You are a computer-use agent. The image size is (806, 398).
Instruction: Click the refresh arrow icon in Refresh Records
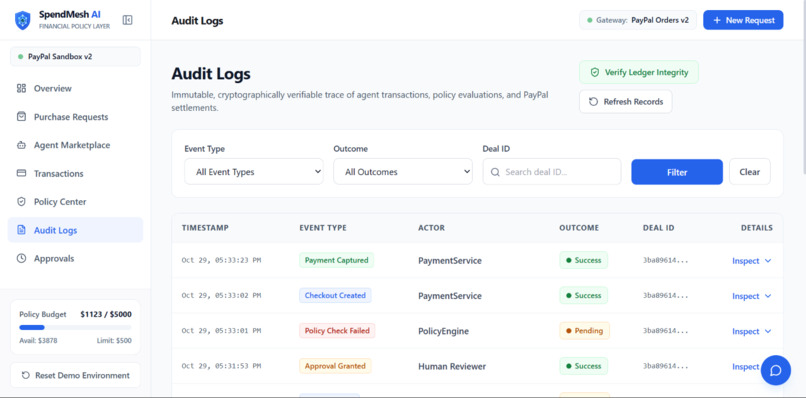[x=593, y=102]
